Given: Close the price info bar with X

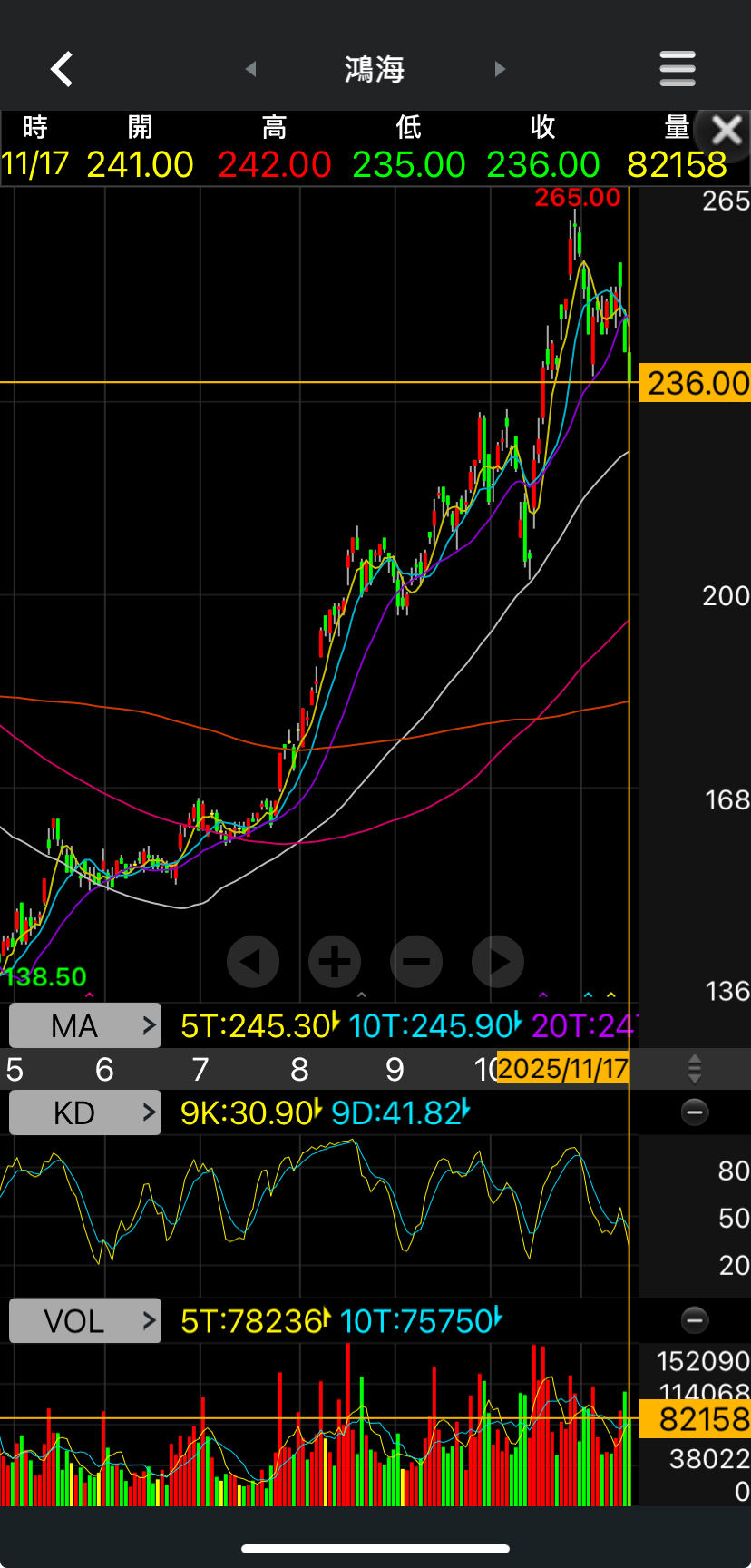Looking at the screenshot, I should point(727,131).
